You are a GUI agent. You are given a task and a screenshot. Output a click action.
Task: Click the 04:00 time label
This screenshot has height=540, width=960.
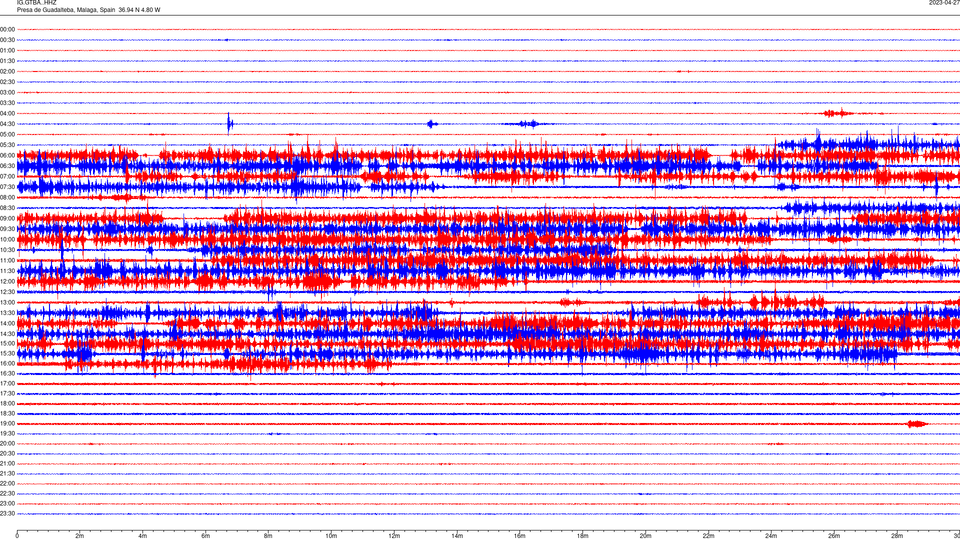7,113
